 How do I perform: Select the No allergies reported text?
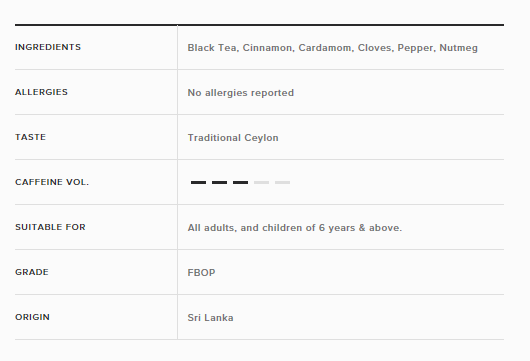coord(241,93)
